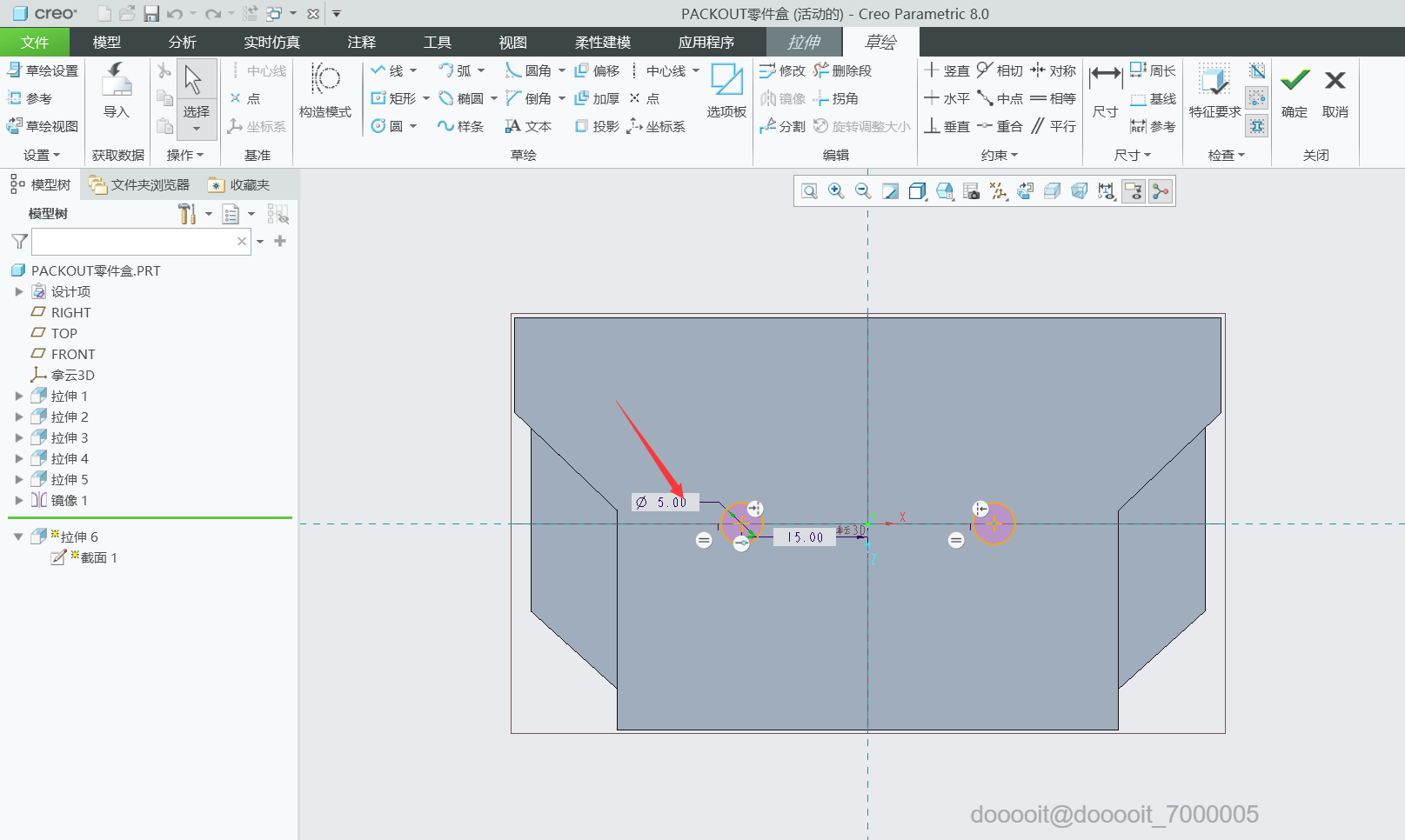The width and height of the screenshot is (1405, 840).
Task: Select the 弧 (Arc) tool
Action: 455,70
